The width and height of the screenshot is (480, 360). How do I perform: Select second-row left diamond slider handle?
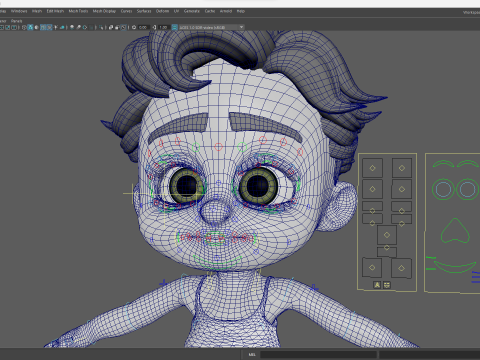(372, 189)
